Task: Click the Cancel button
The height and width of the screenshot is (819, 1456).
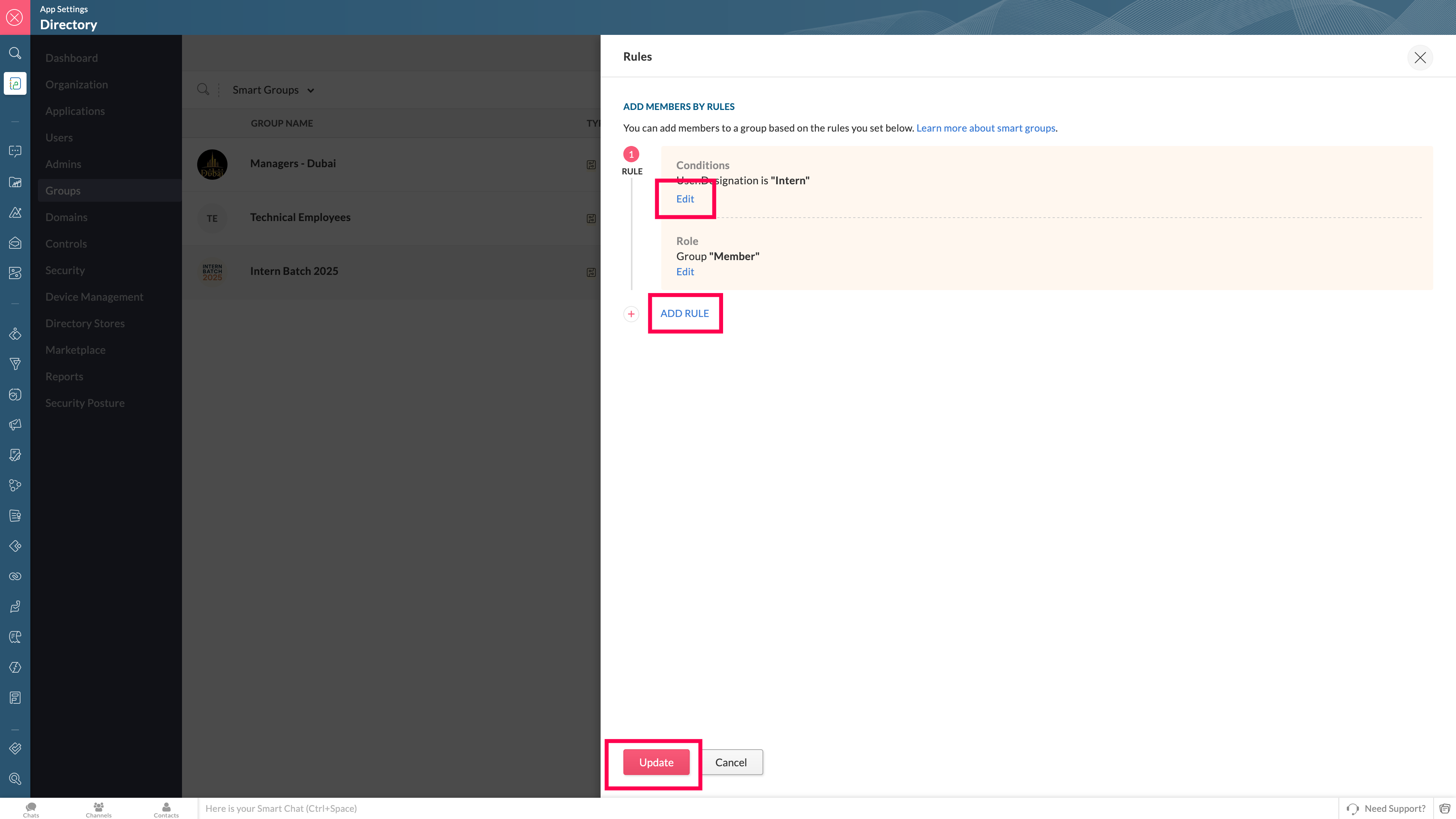Action: (x=731, y=762)
